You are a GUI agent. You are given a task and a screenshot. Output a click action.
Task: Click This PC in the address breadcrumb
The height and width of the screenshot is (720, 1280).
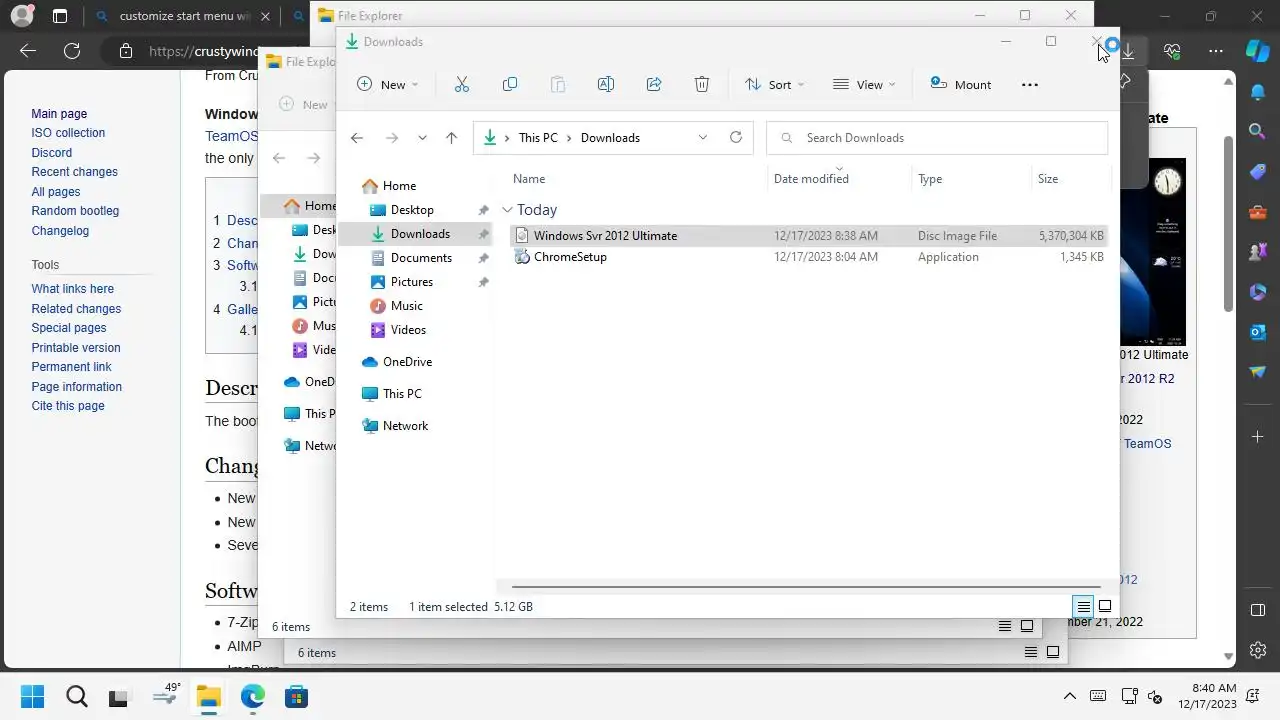tap(538, 138)
